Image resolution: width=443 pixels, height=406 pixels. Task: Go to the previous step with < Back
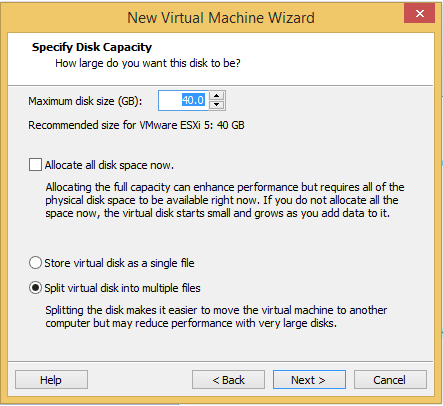(228, 380)
